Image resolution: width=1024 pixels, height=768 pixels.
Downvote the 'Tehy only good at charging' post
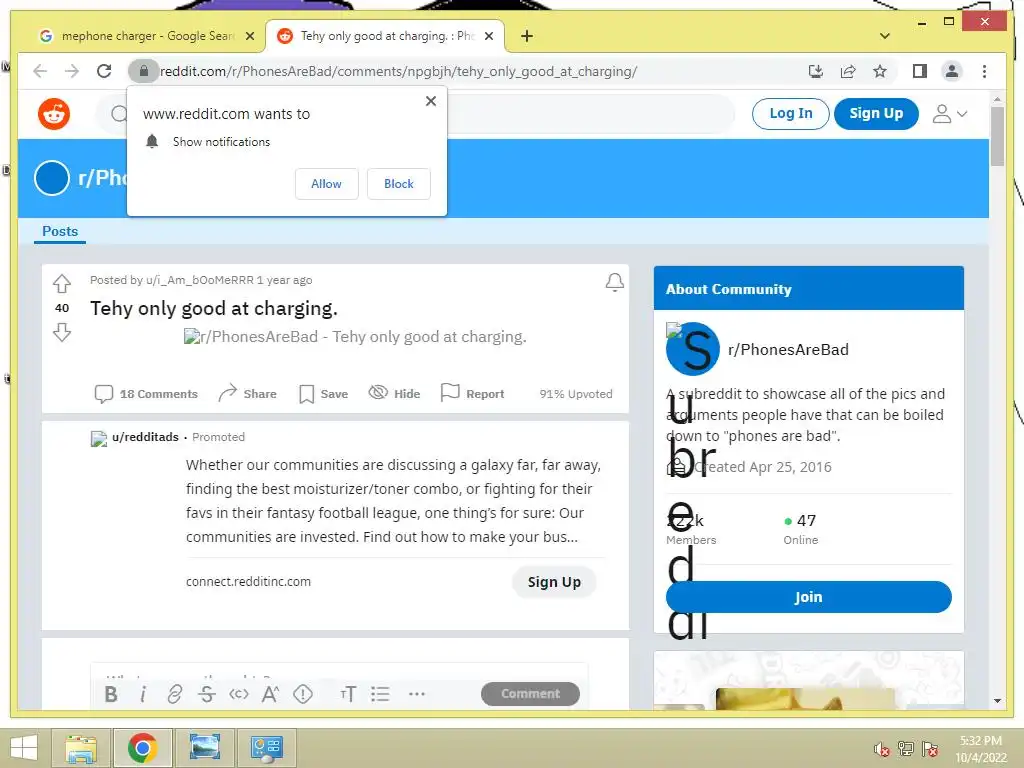click(x=62, y=332)
